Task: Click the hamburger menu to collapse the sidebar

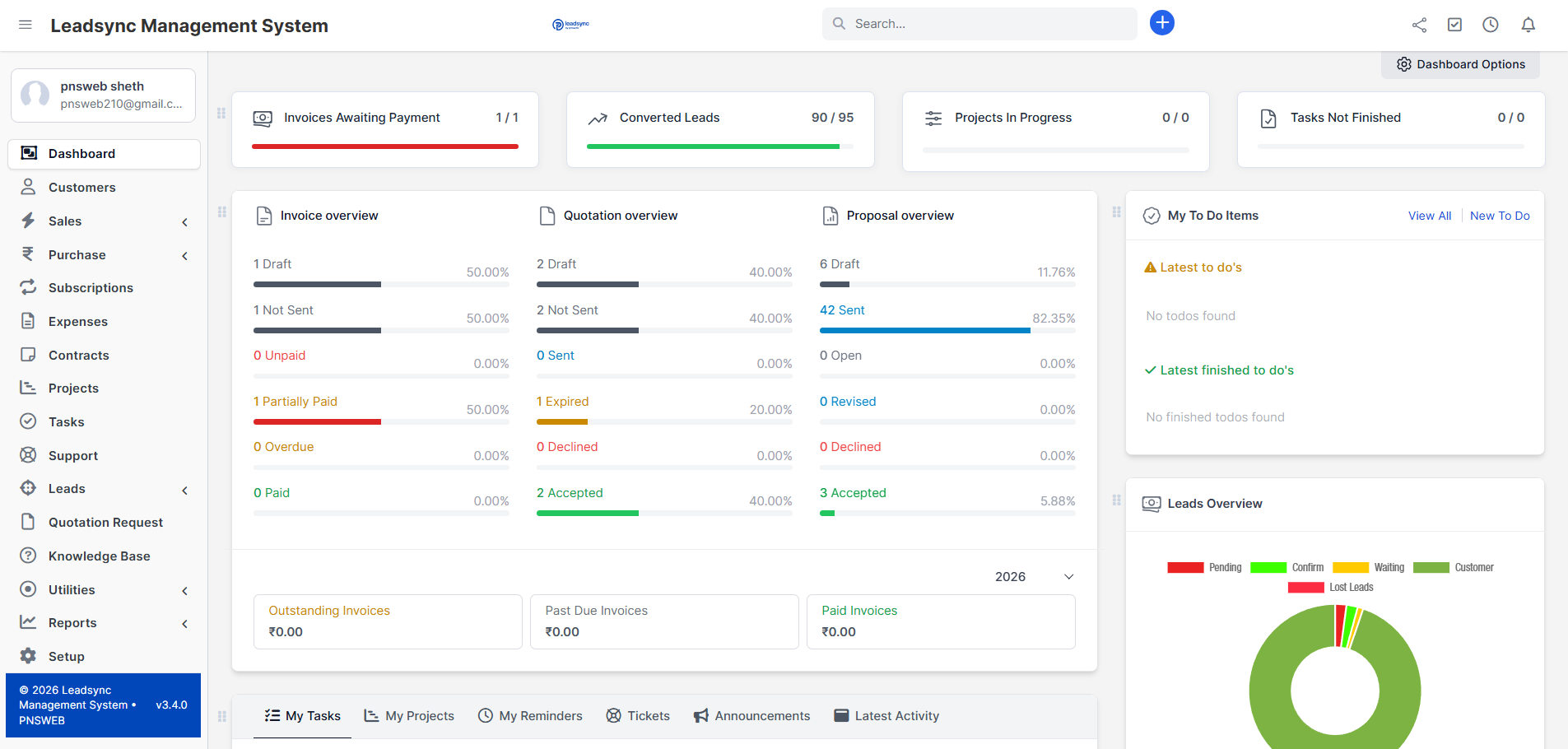Action: pyautogui.click(x=26, y=25)
